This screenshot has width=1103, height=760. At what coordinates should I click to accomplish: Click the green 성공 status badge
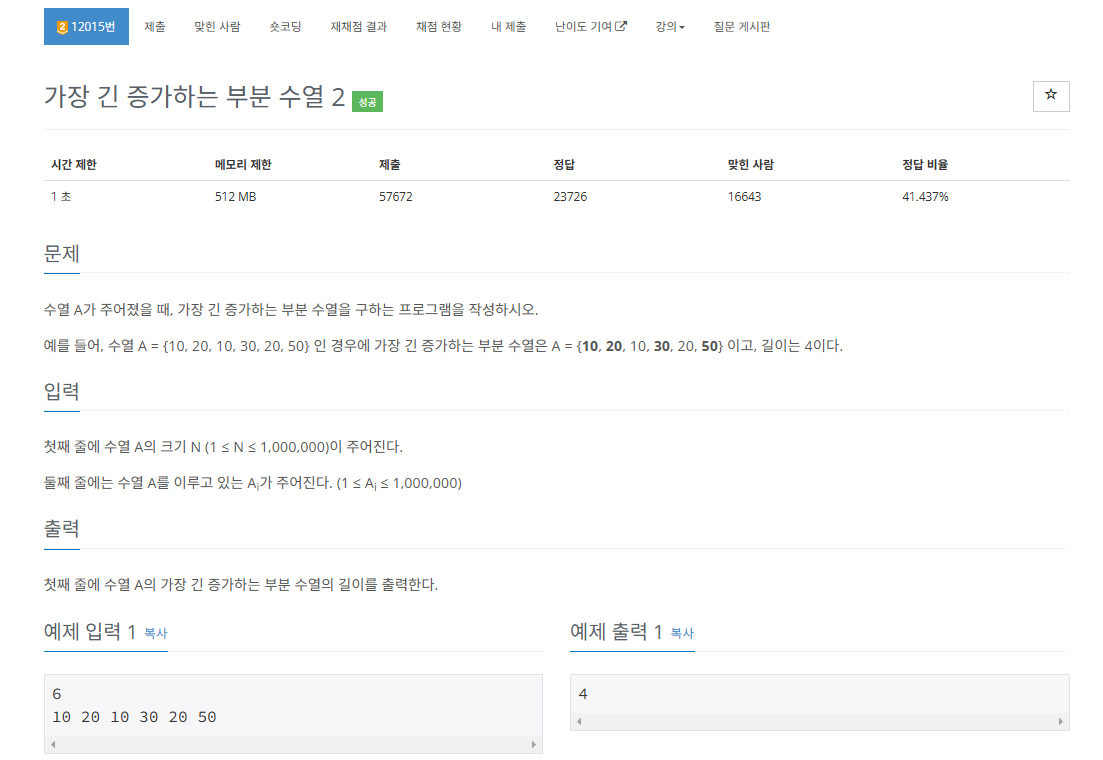(367, 101)
